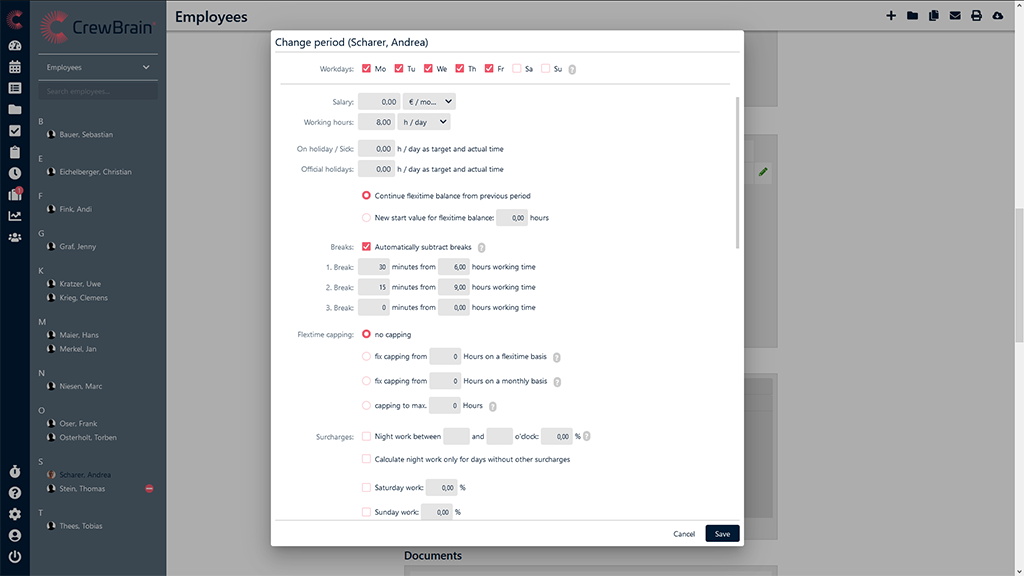Enable the Night work surcharge checkbox

pos(367,436)
